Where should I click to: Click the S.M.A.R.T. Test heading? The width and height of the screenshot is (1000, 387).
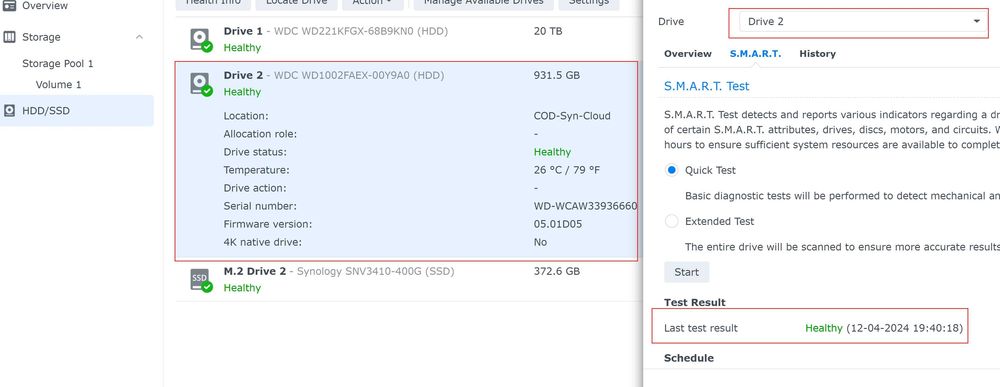click(x=707, y=86)
